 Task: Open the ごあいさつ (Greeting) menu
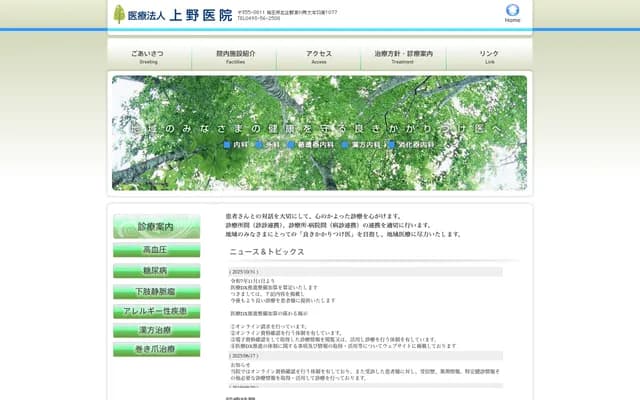(x=149, y=56)
